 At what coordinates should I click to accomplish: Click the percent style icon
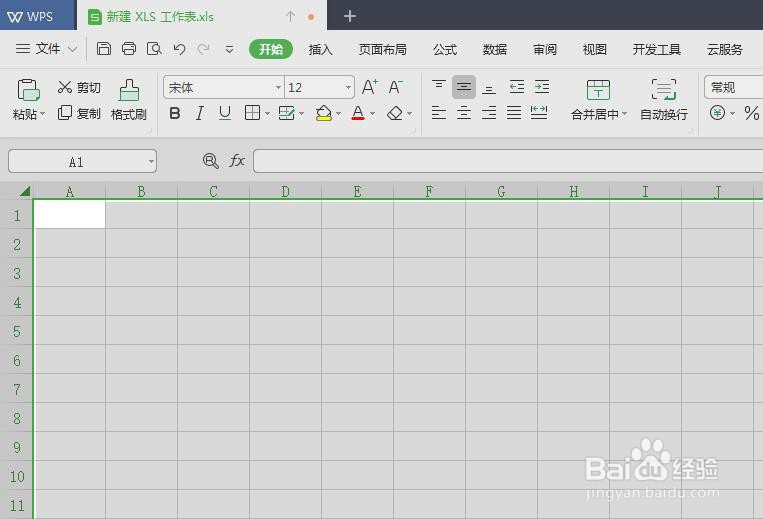coord(751,113)
